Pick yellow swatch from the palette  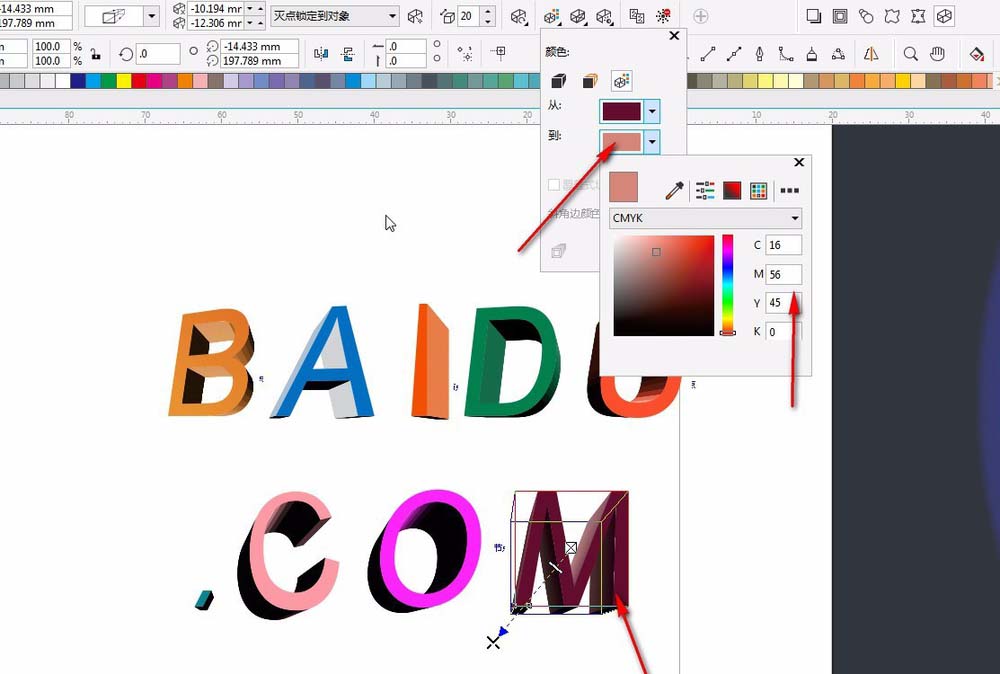(x=124, y=81)
